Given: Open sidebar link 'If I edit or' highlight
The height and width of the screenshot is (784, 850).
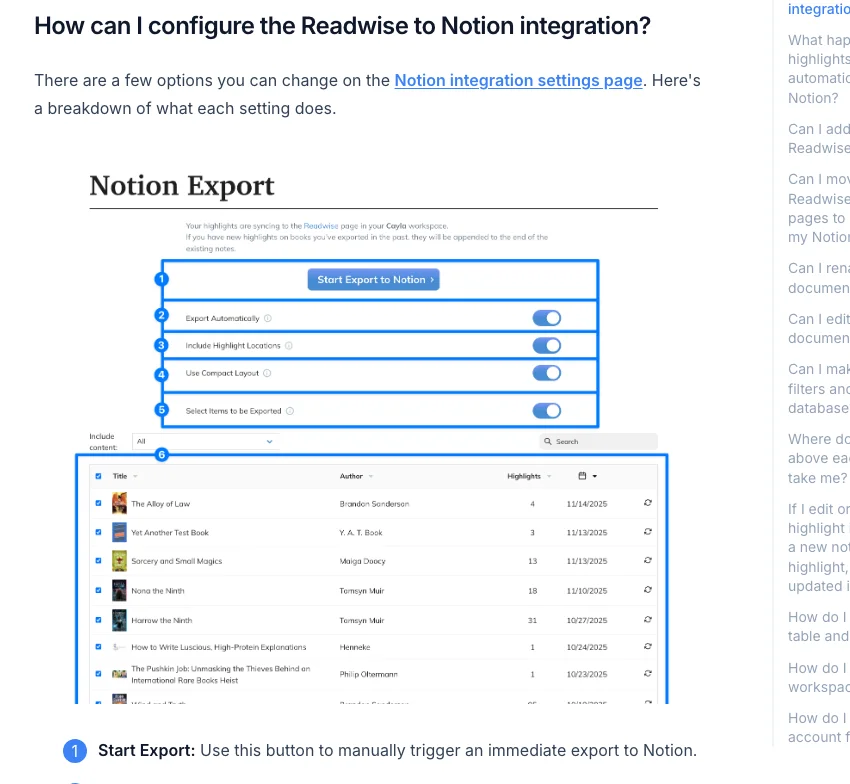Looking at the screenshot, I should (x=819, y=548).
